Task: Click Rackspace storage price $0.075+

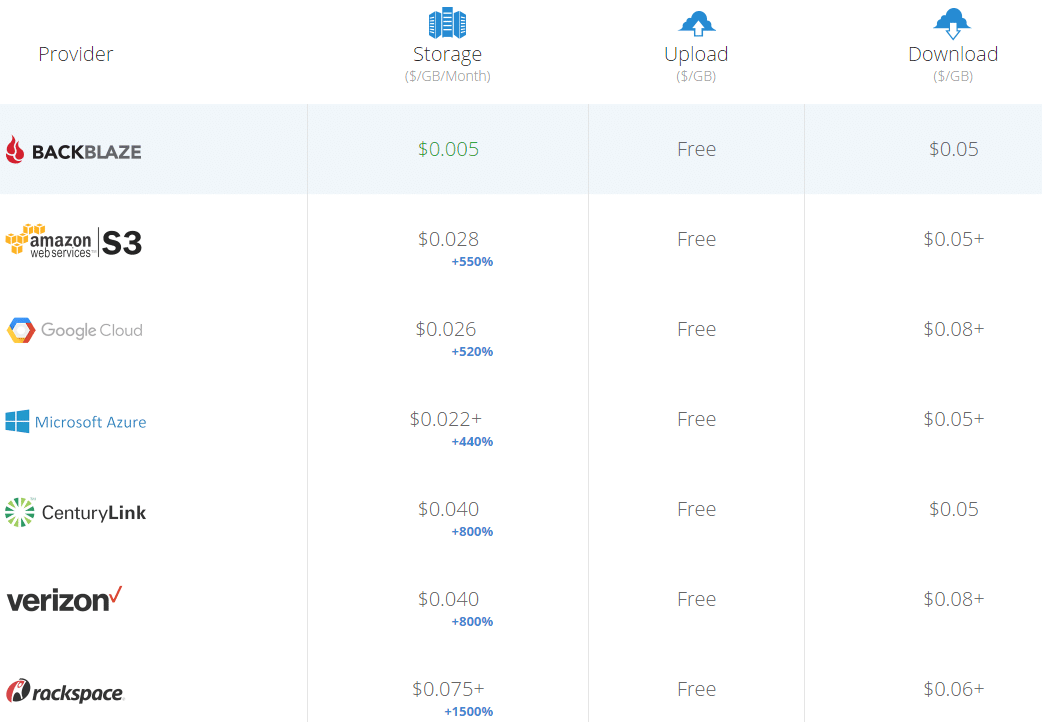Action: (x=449, y=689)
